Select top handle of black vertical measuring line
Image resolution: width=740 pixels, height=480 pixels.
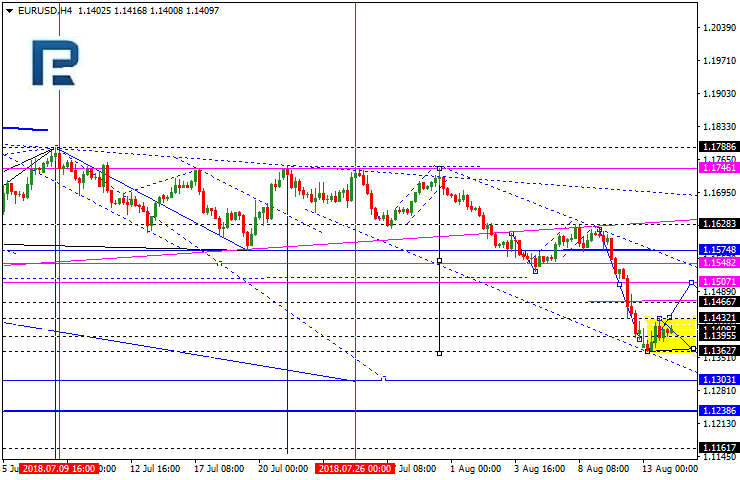point(439,168)
